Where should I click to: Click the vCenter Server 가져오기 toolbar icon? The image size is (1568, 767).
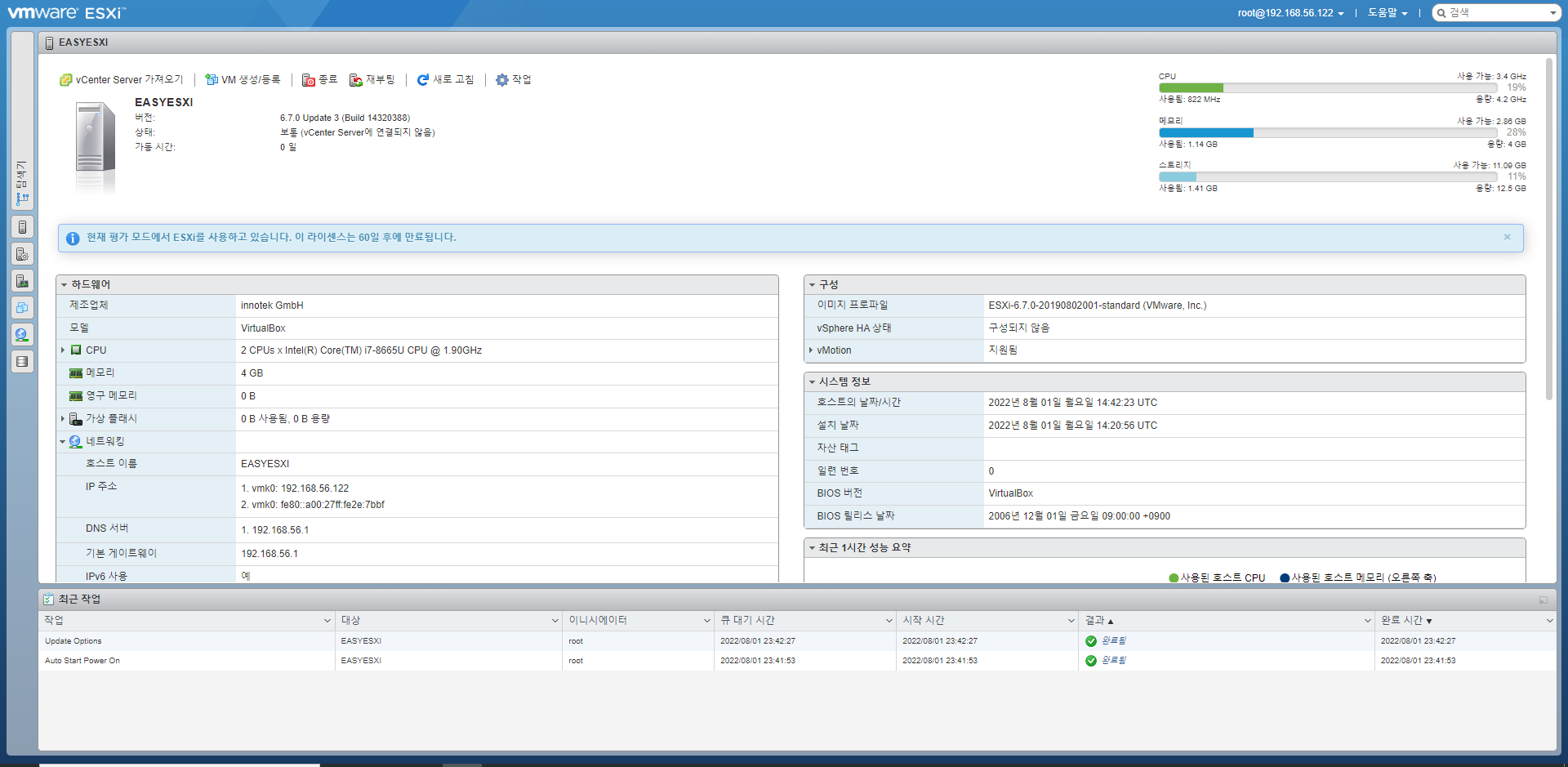(66, 80)
